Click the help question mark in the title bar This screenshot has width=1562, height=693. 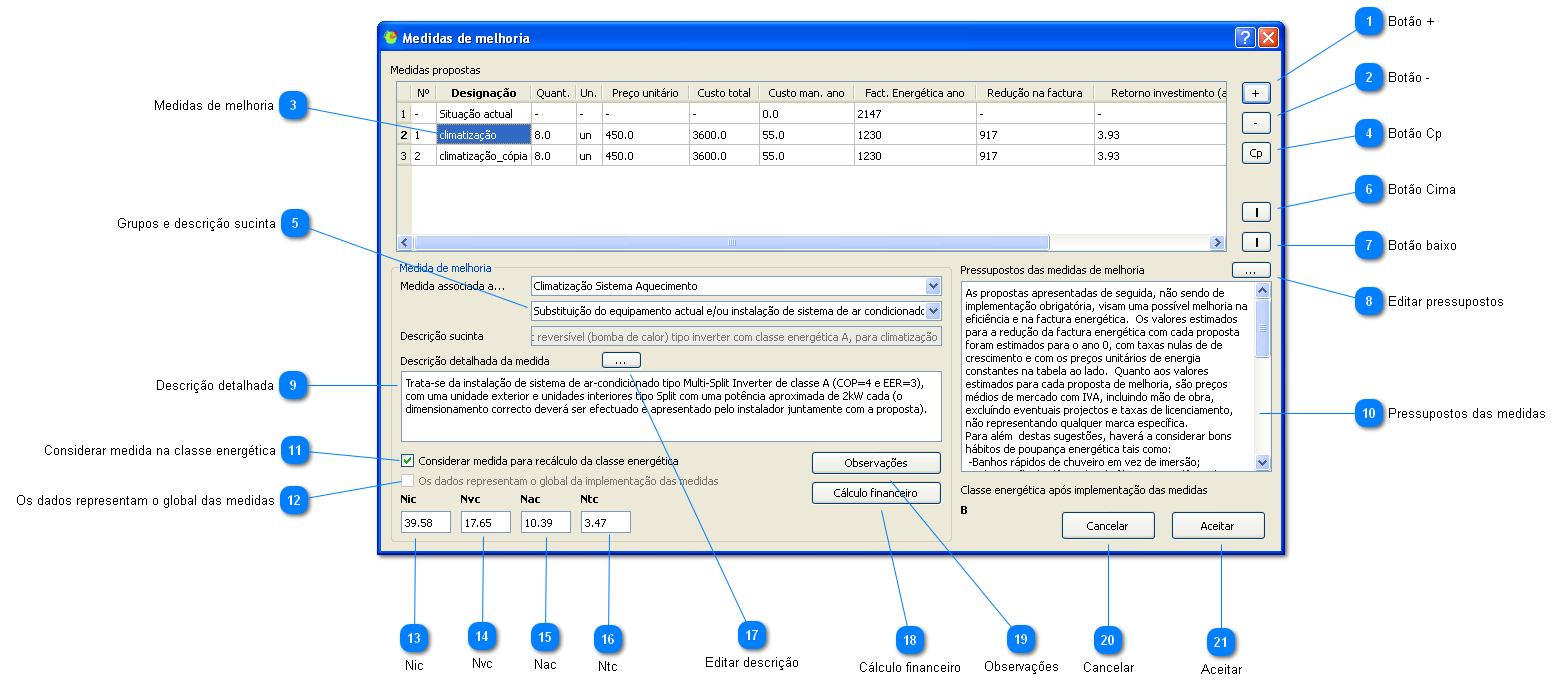click(1244, 38)
